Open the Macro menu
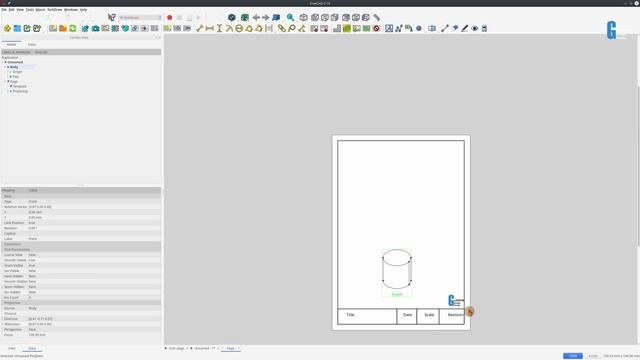The height and width of the screenshot is (360, 640). coord(40,9)
